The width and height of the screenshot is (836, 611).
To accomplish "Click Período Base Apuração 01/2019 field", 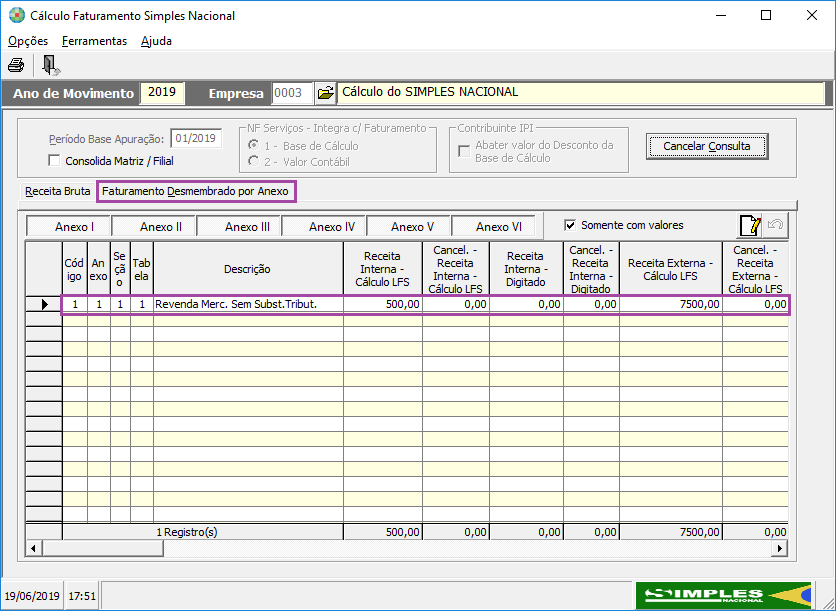I will 196,139.
